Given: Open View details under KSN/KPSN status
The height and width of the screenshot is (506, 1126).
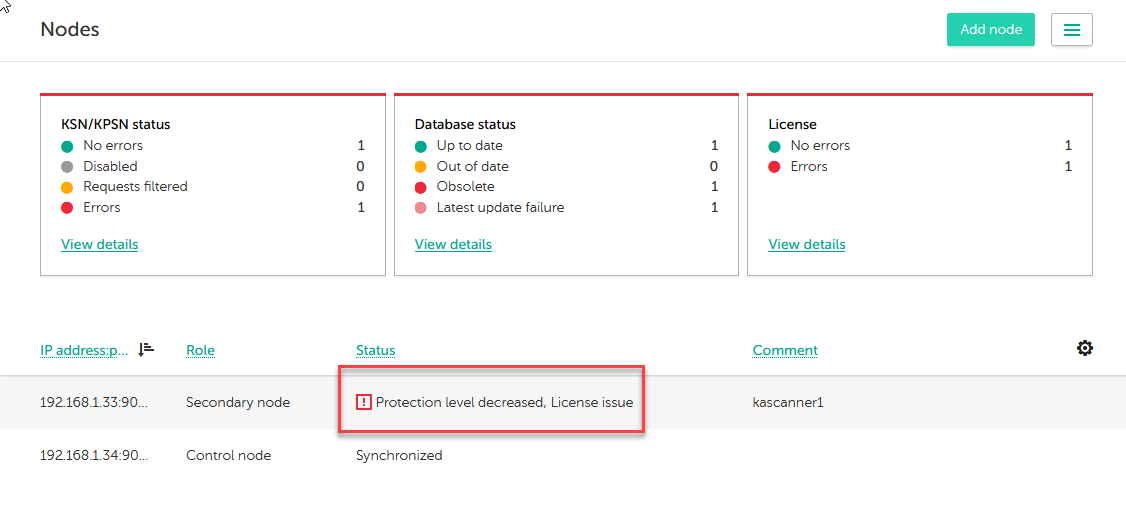Looking at the screenshot, I should pos(99,244).
